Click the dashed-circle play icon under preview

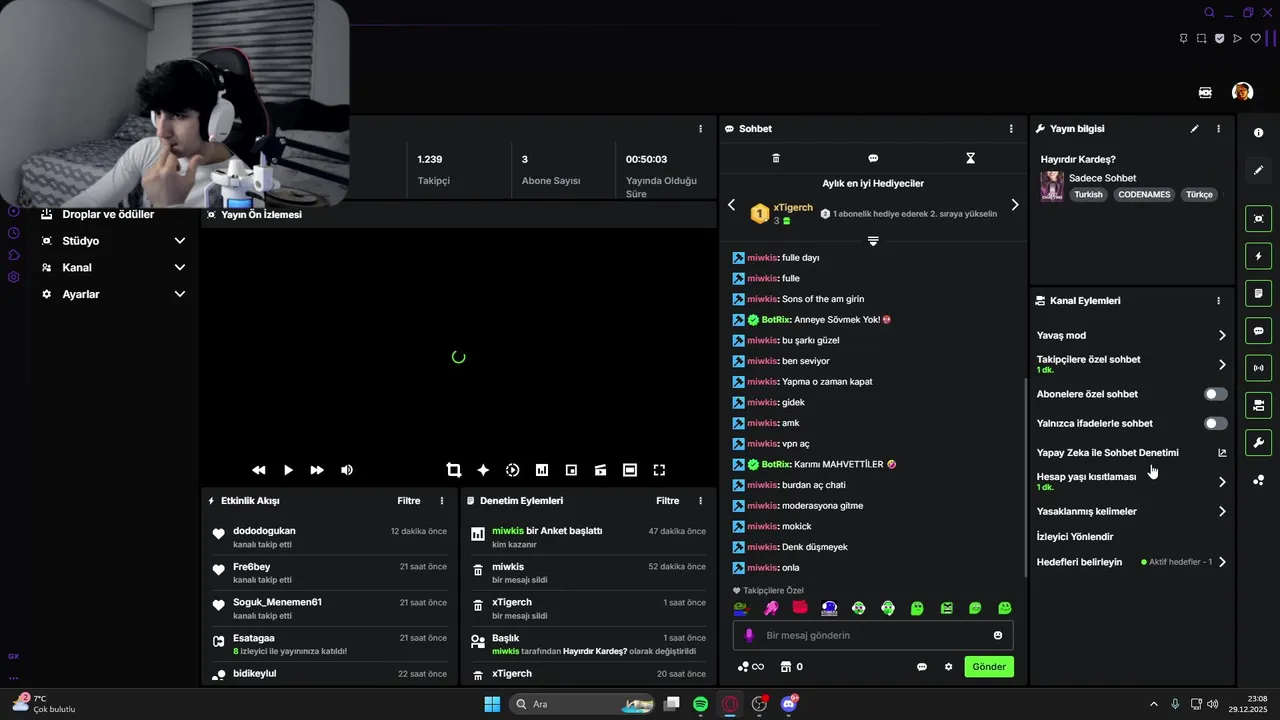[x=512, y=470]
